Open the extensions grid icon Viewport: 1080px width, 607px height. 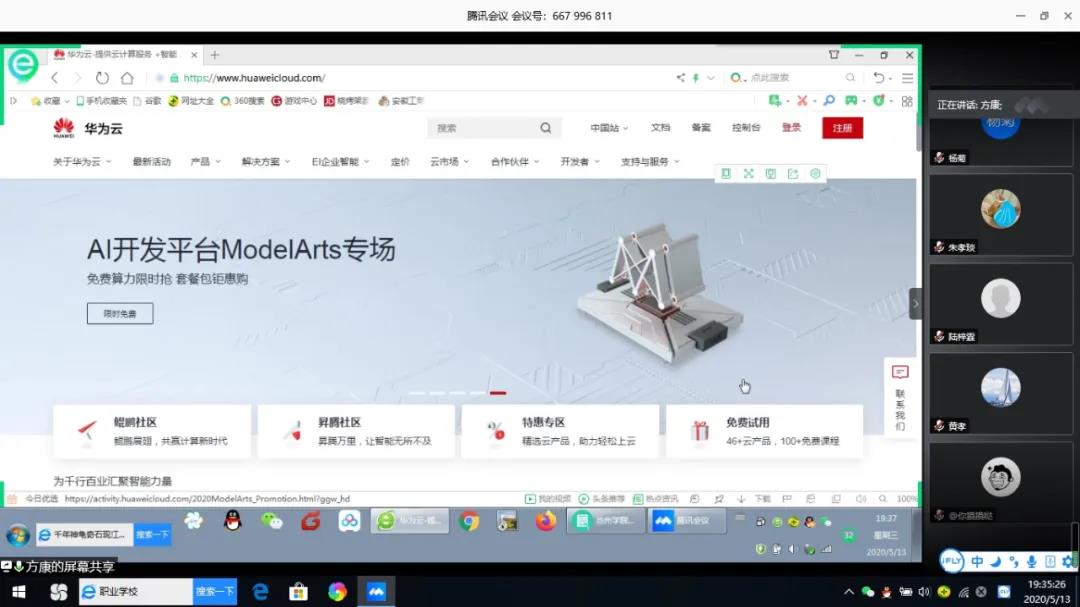(x=907, y=101)
